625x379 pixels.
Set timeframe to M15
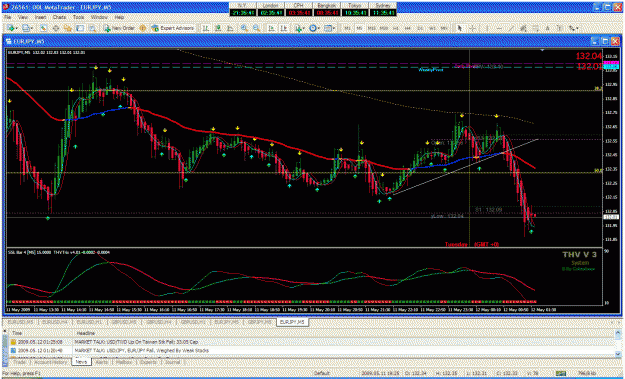(371, 28)
